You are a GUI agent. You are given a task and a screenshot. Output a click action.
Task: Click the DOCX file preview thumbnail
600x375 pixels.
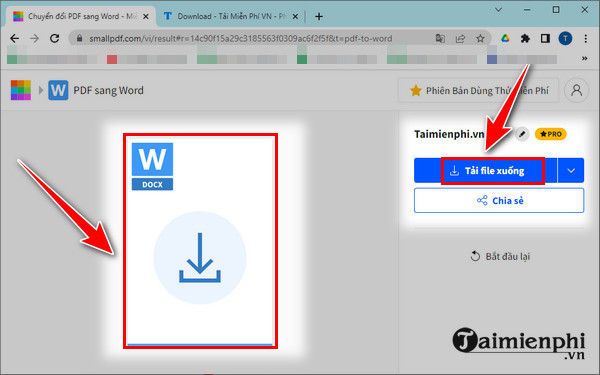pos(200,241)
